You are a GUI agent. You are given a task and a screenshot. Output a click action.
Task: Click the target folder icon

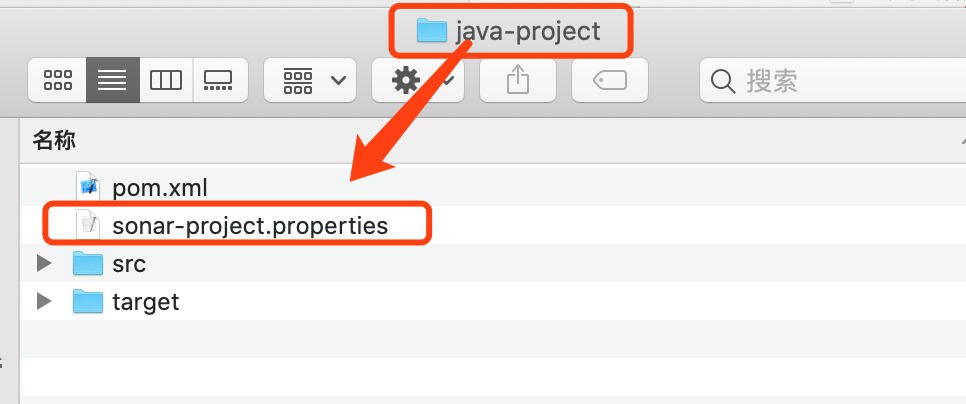(89, 301)
